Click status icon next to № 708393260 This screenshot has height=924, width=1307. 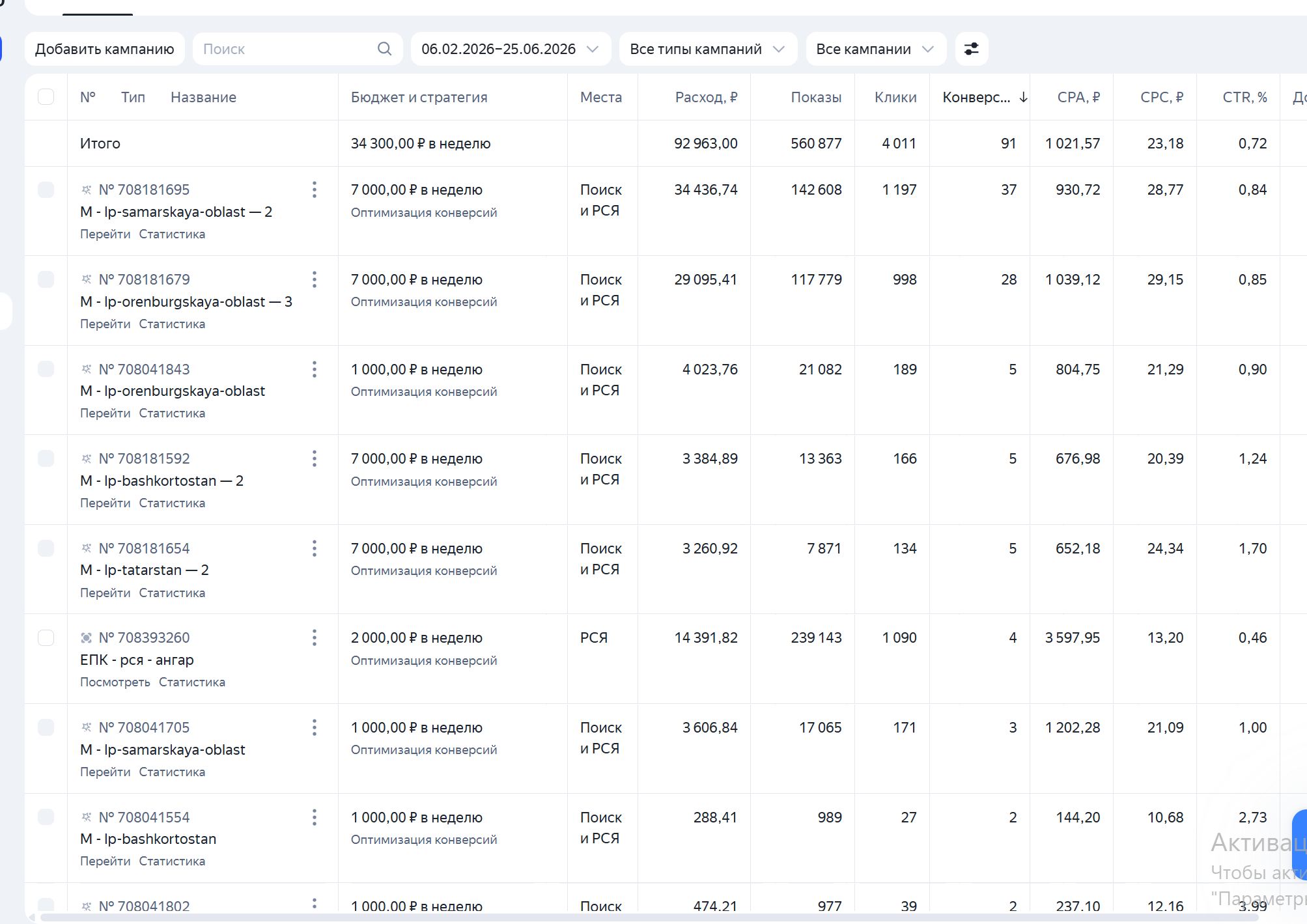86,637
